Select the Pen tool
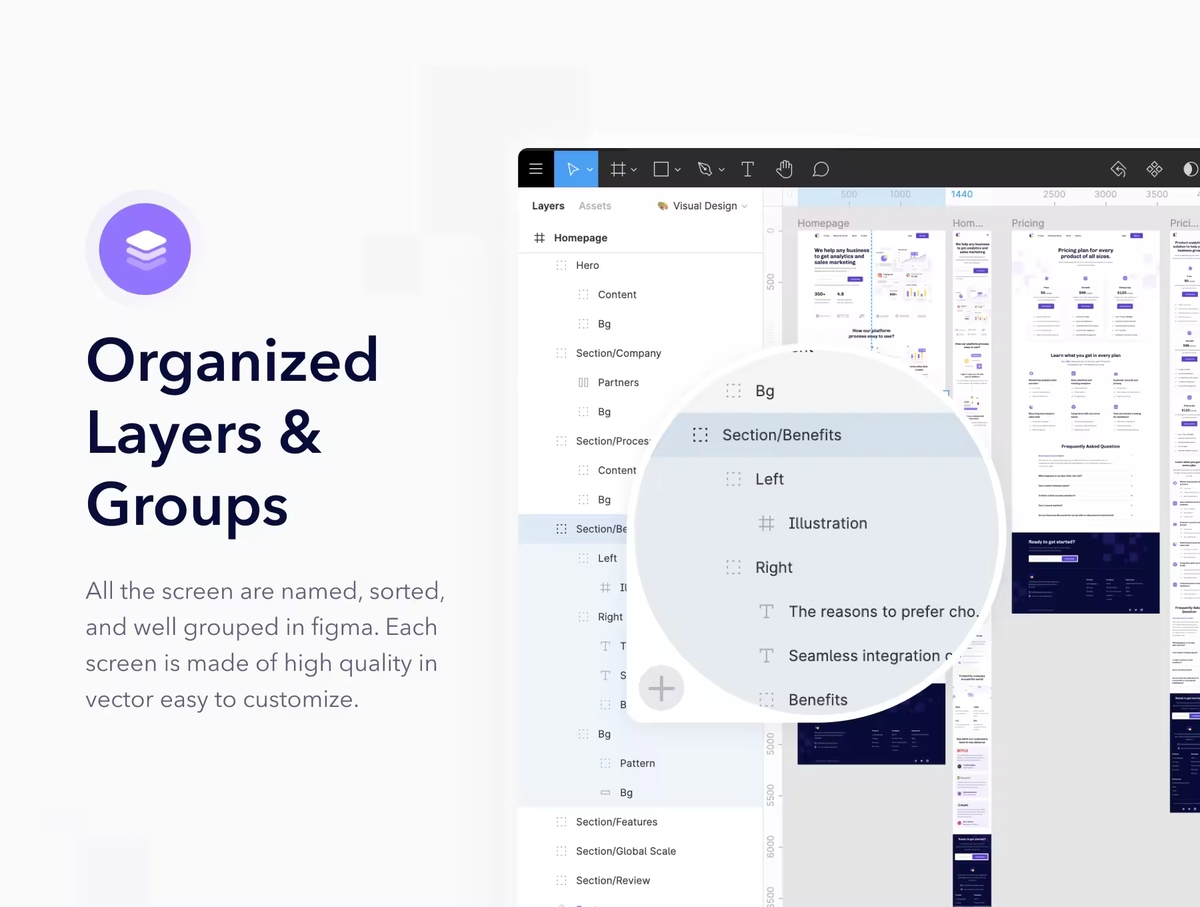Image resolution: width=1200 pixels, height=907 pixels. pos(705,169)
